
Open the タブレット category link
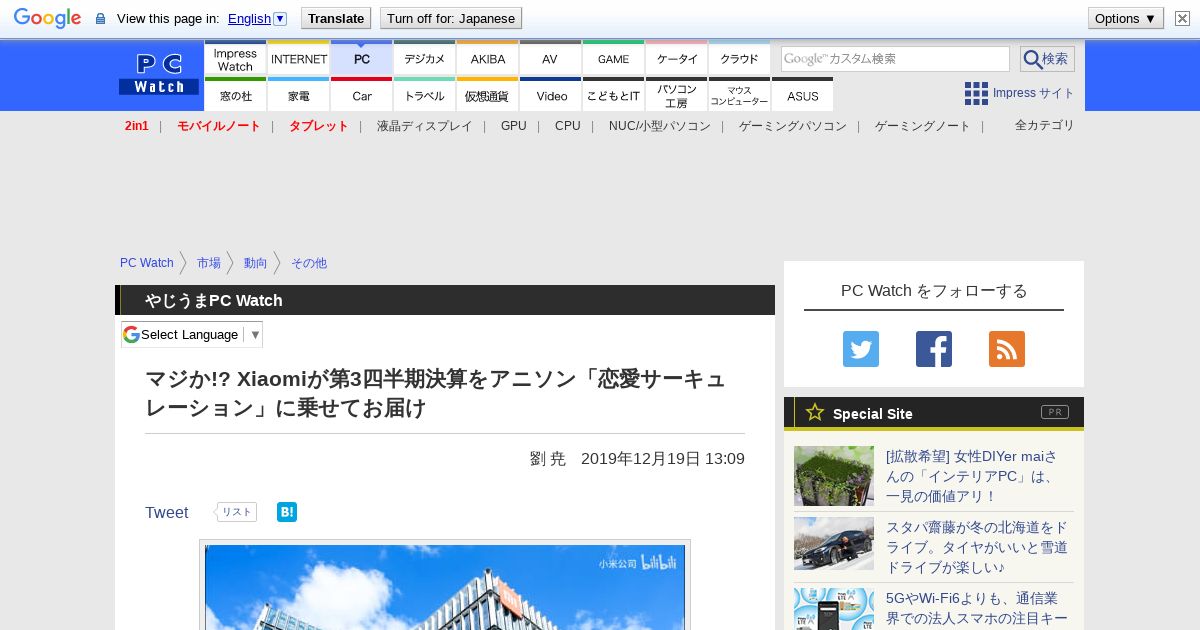[319, 126]
